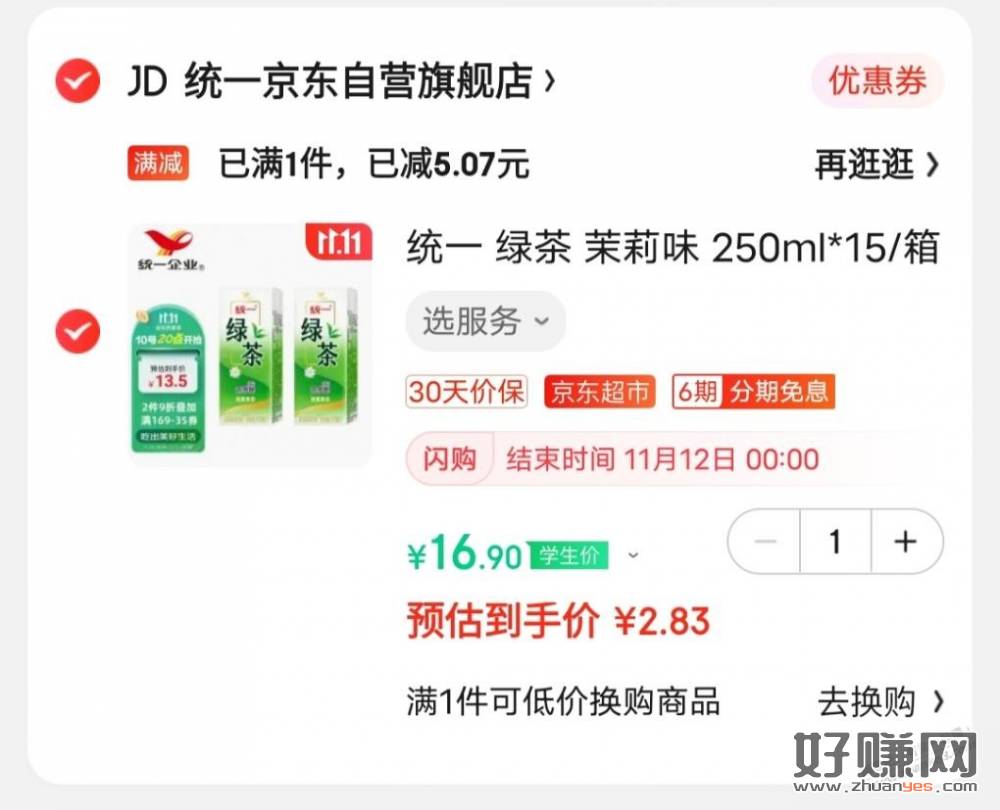Click the quantity number field
The width and height of the screenshot is (1000, 810).
[x=835, y=541]
